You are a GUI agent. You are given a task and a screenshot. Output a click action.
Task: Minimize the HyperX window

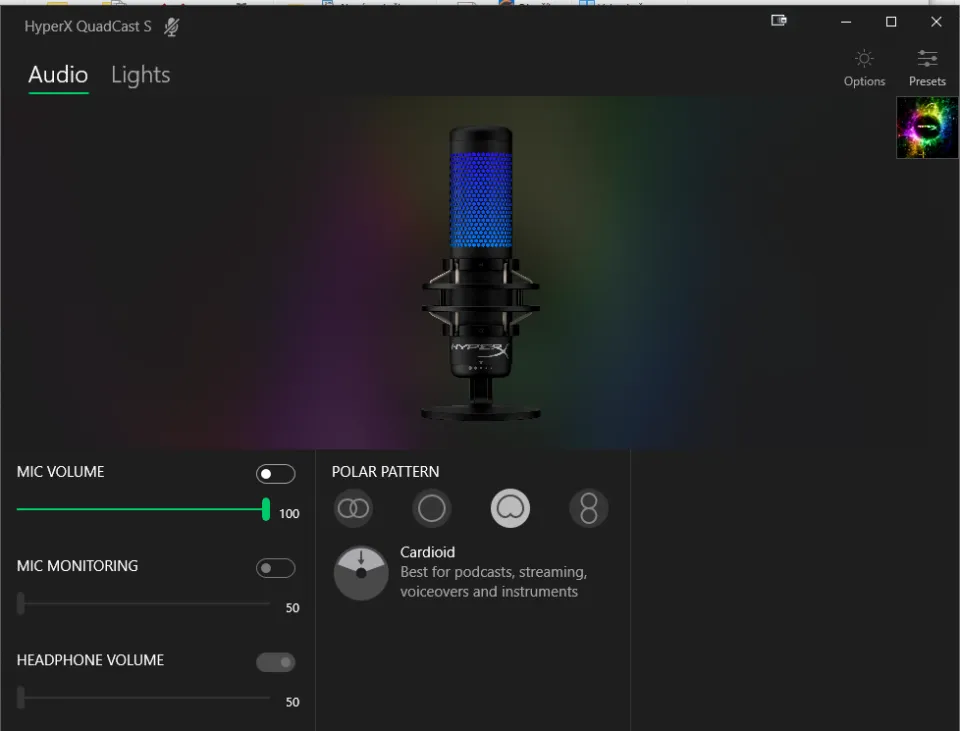(x=846, y=22)
